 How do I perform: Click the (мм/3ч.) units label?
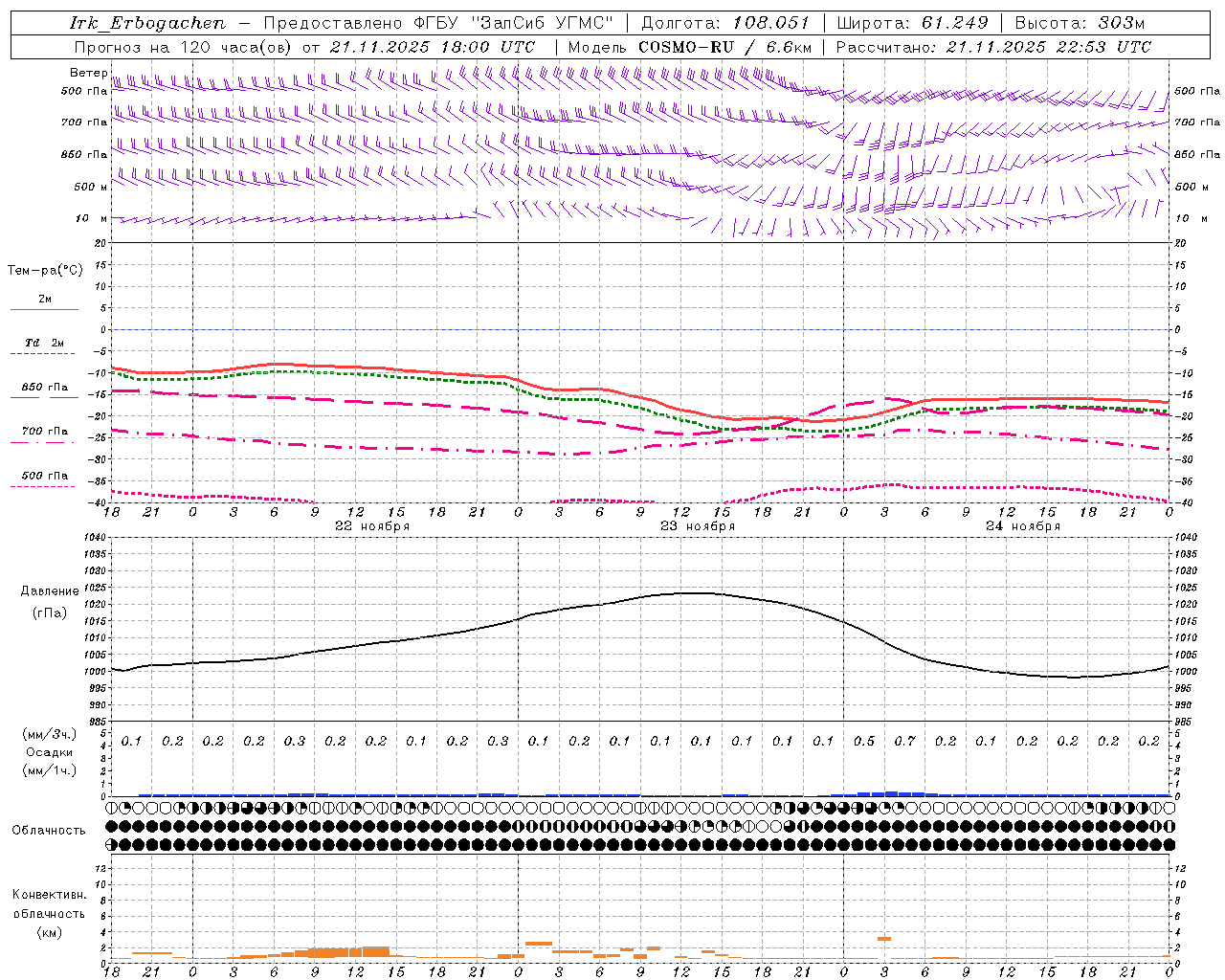click(x=50, y=734)
